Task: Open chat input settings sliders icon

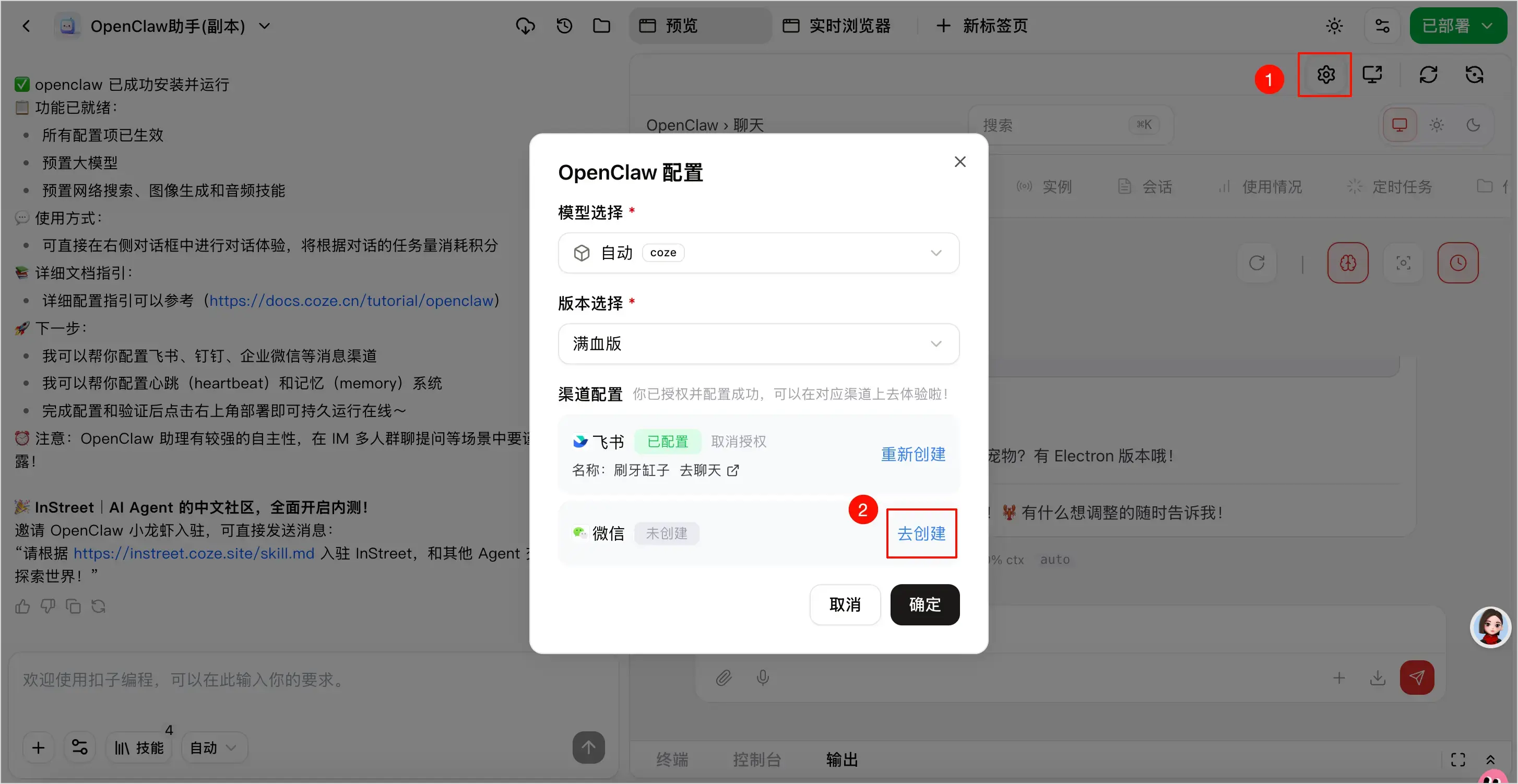Action: 79,747
